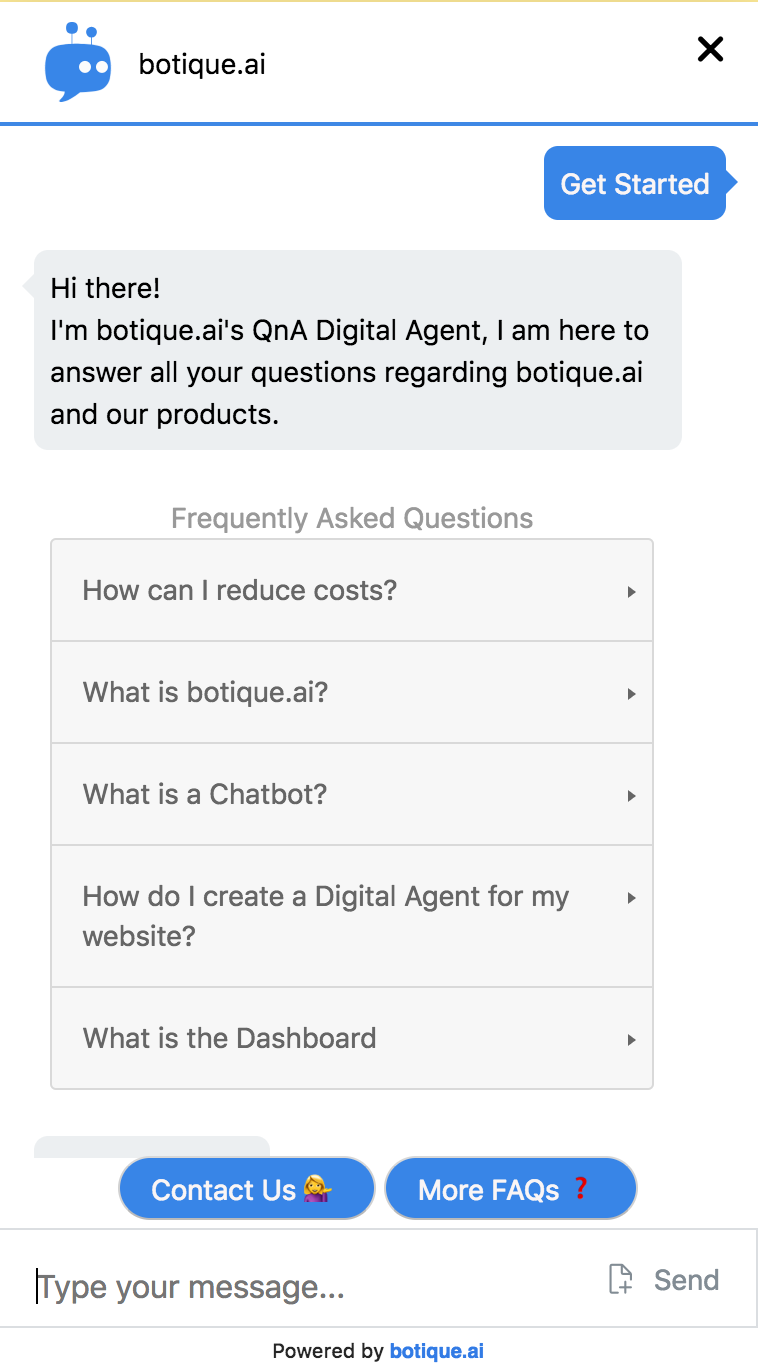
Task: Click the 'Hi there!' welcome message bubble
Action: tap(357, 350)
